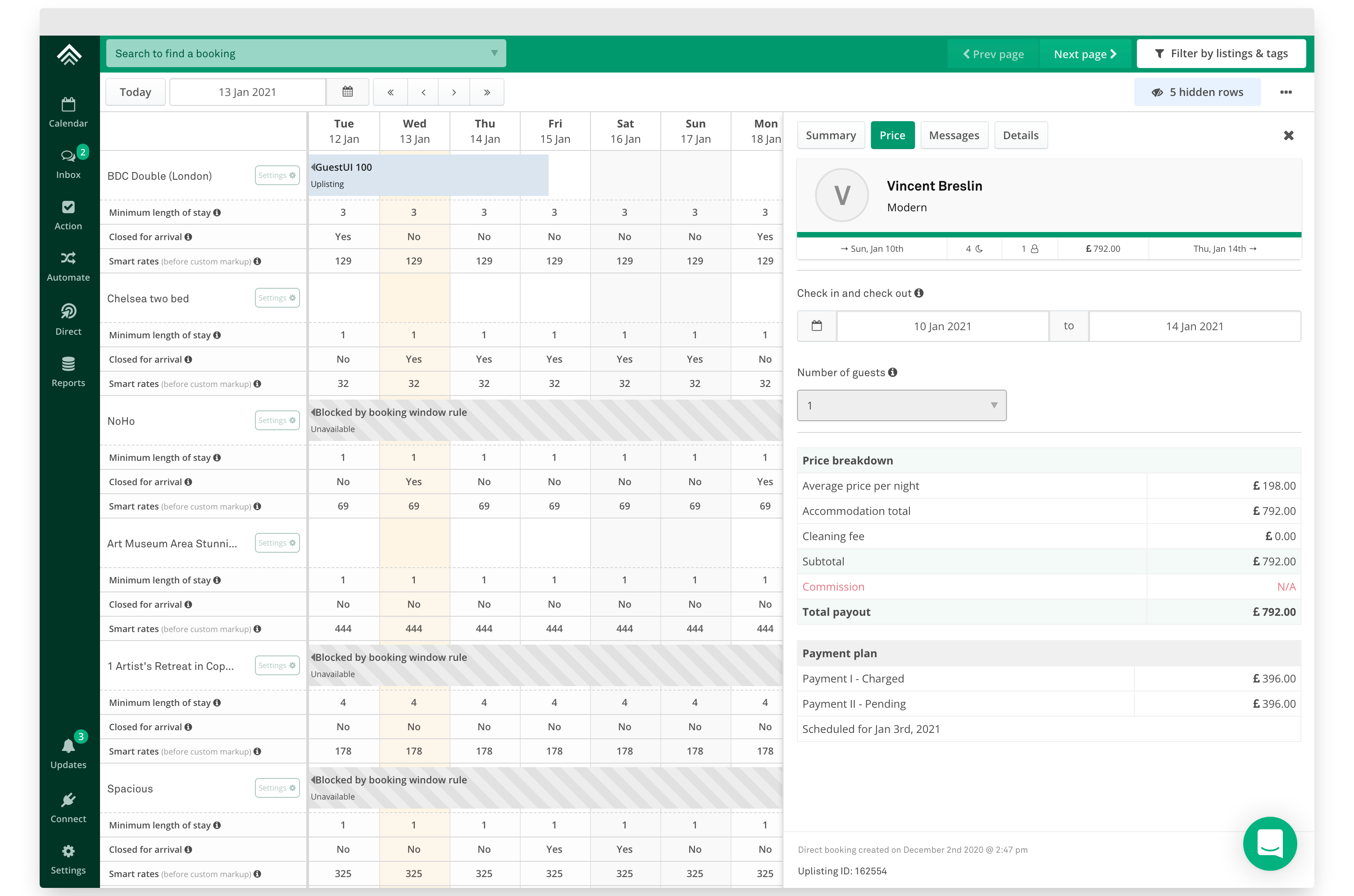Open the Automate section
This screenshot has height=896, width=1354.
point(68,266)
